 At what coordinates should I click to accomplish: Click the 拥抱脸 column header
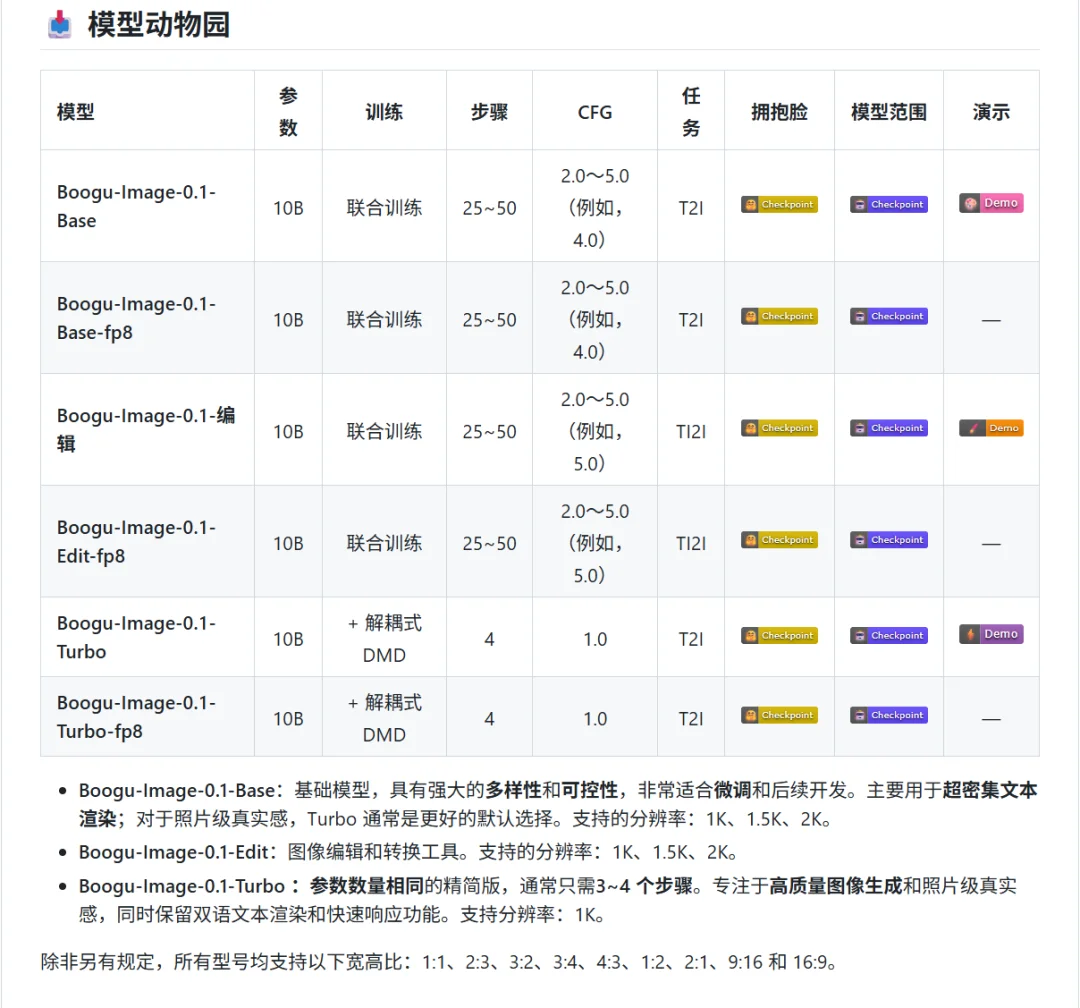(779, 112)
